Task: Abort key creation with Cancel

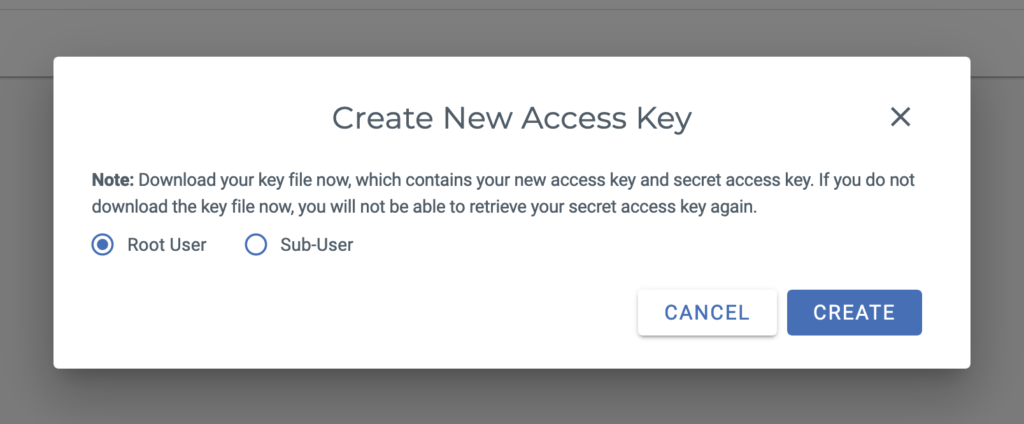Action: [x=707, y=312]
